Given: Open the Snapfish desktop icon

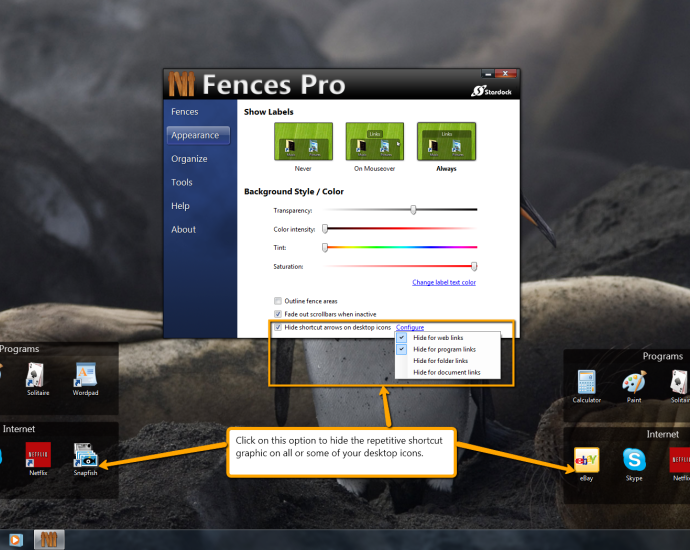Looking at the screenshot, I should point(85,458).
